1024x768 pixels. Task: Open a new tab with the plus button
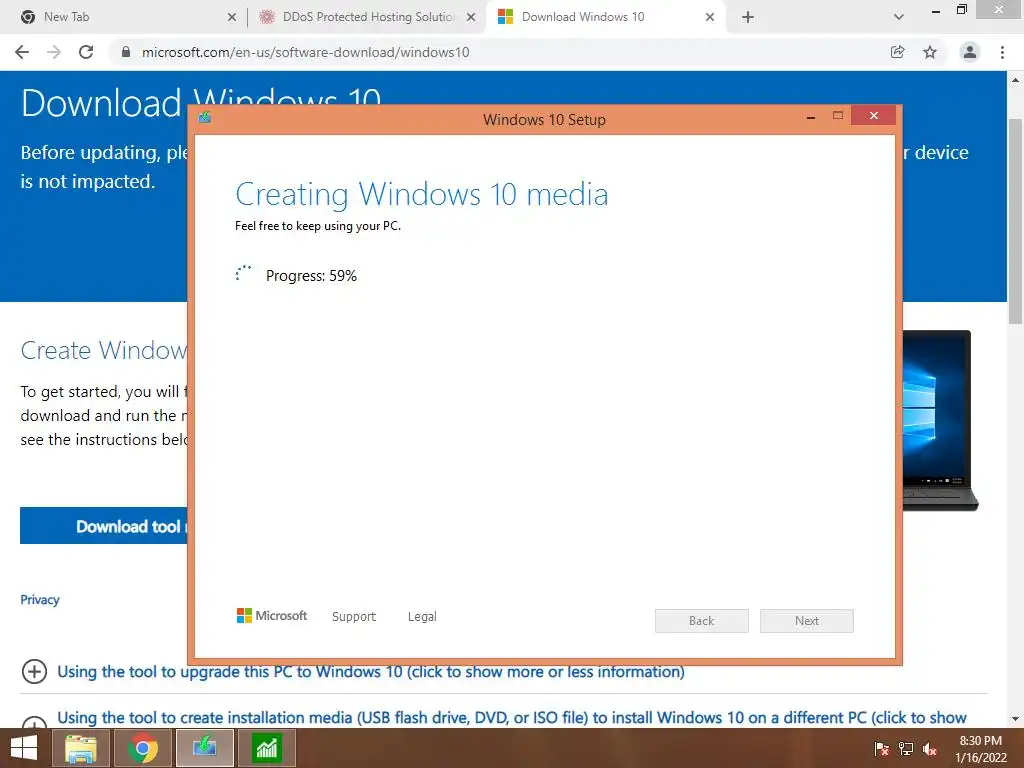point(748,17)
